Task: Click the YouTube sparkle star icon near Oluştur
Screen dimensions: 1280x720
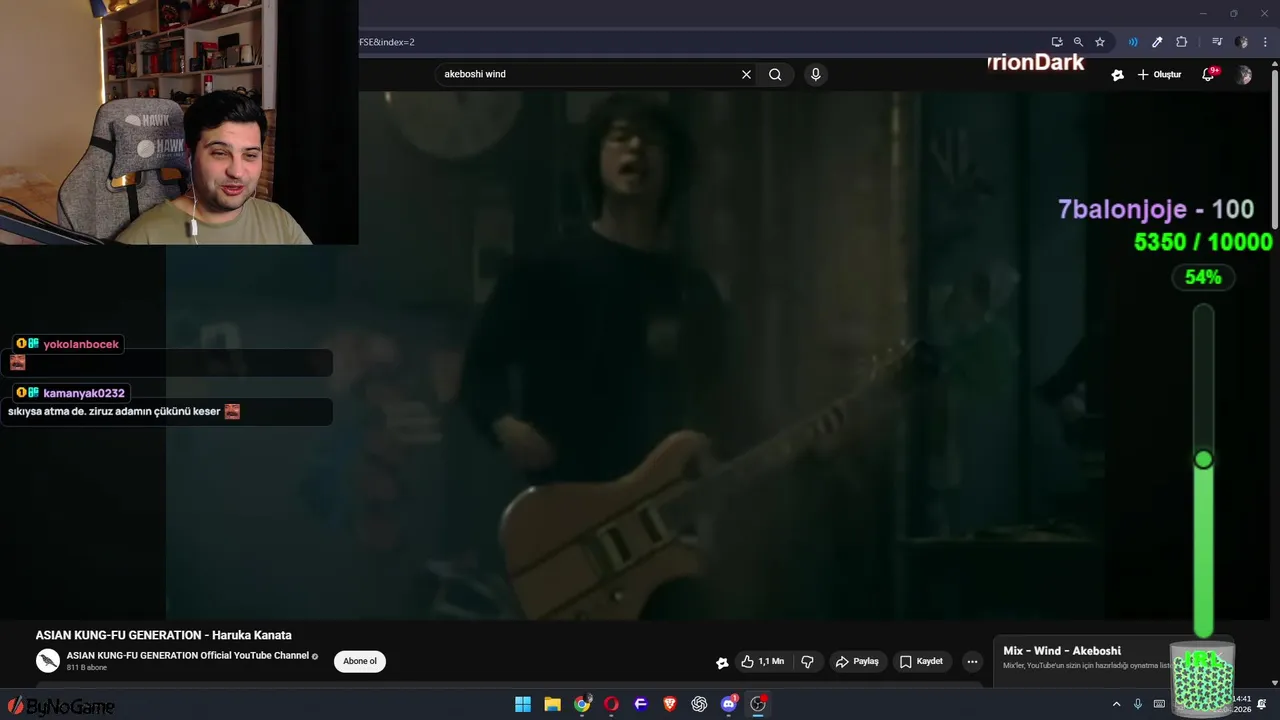Action: point(1118,75)
